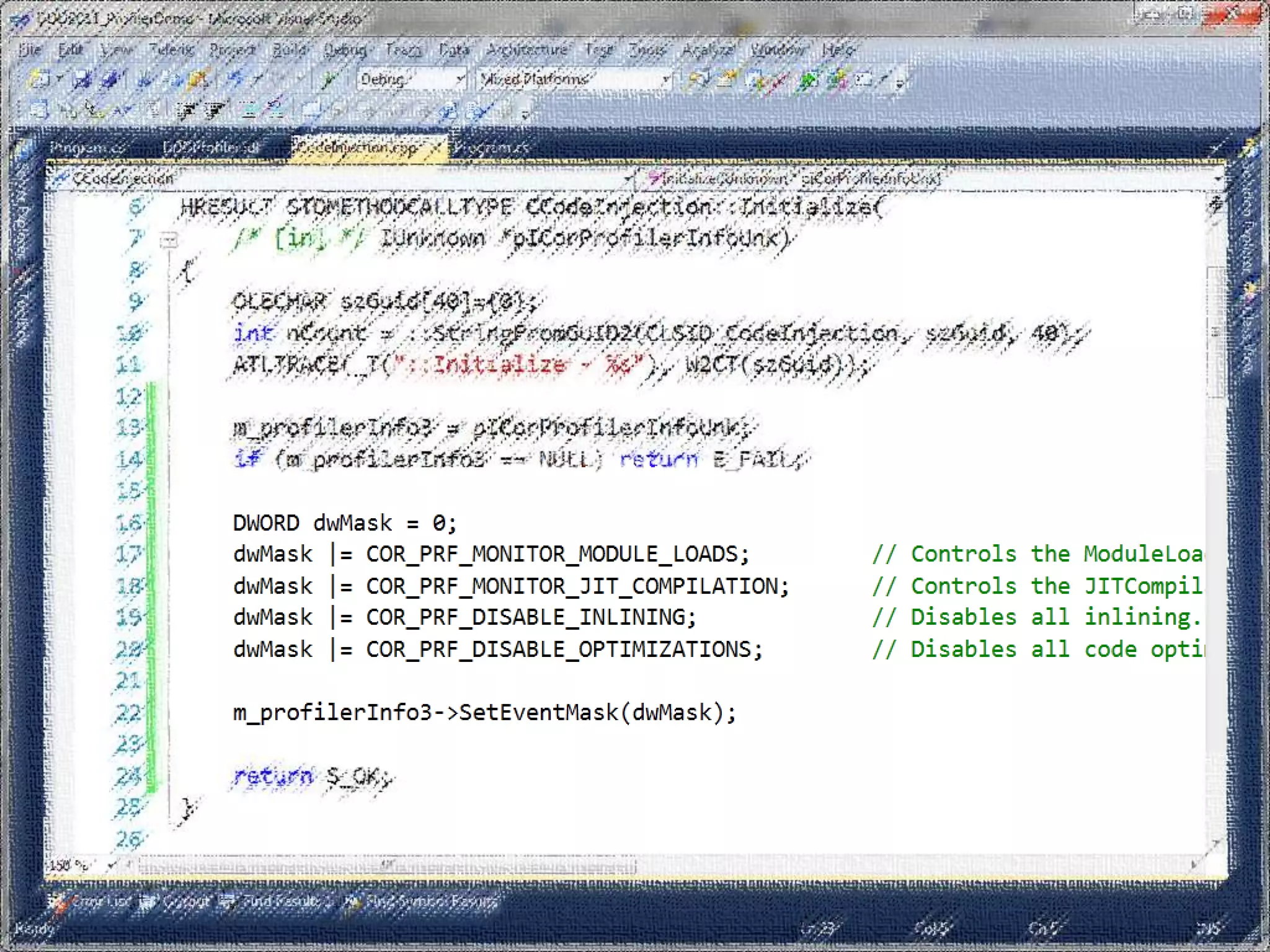Open the Mixed Platforms dropdown
1270x952 pixels.
tap(665, 79)
